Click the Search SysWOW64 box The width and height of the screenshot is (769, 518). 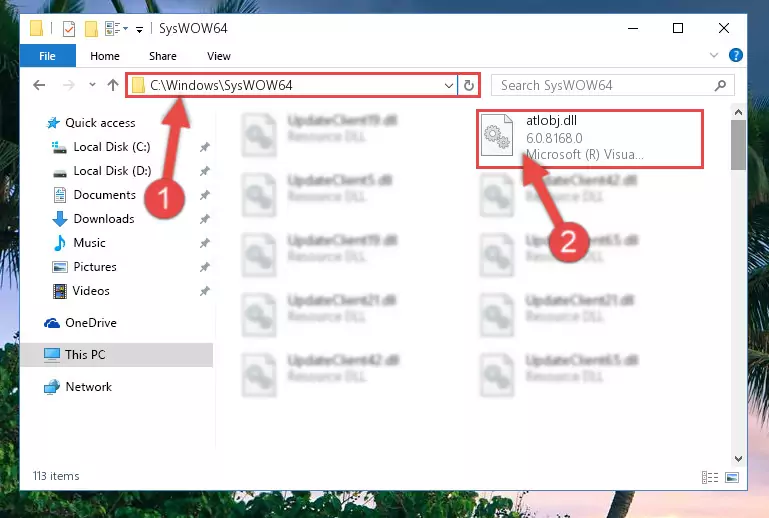click(x=613, y=85)
